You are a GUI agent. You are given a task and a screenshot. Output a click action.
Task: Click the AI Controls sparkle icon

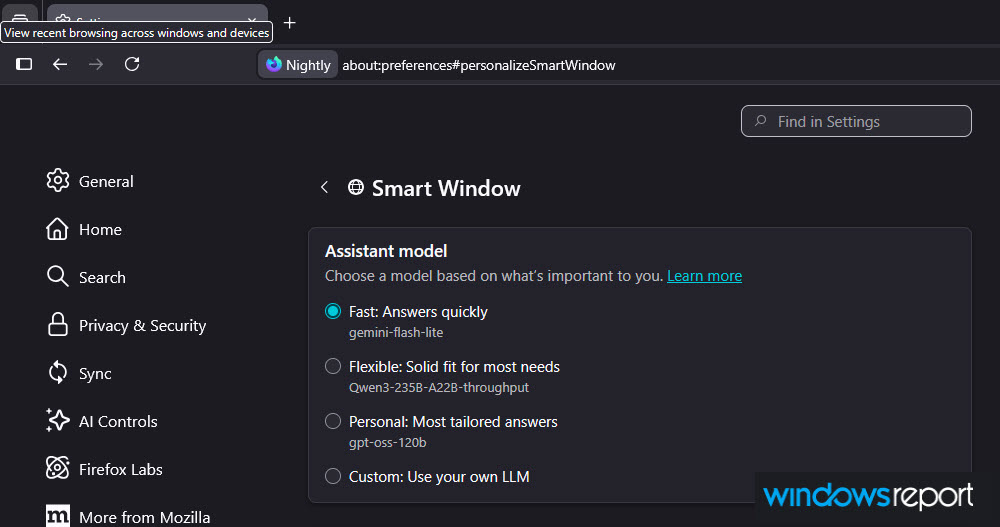57,420
